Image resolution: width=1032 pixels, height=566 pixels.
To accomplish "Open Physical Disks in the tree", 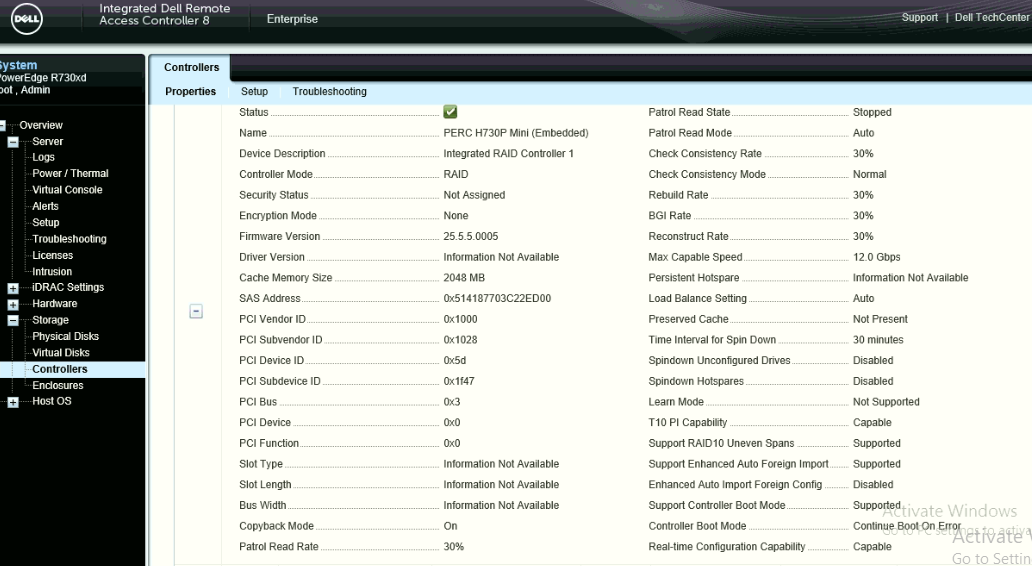I will click(x=65, y=336).
